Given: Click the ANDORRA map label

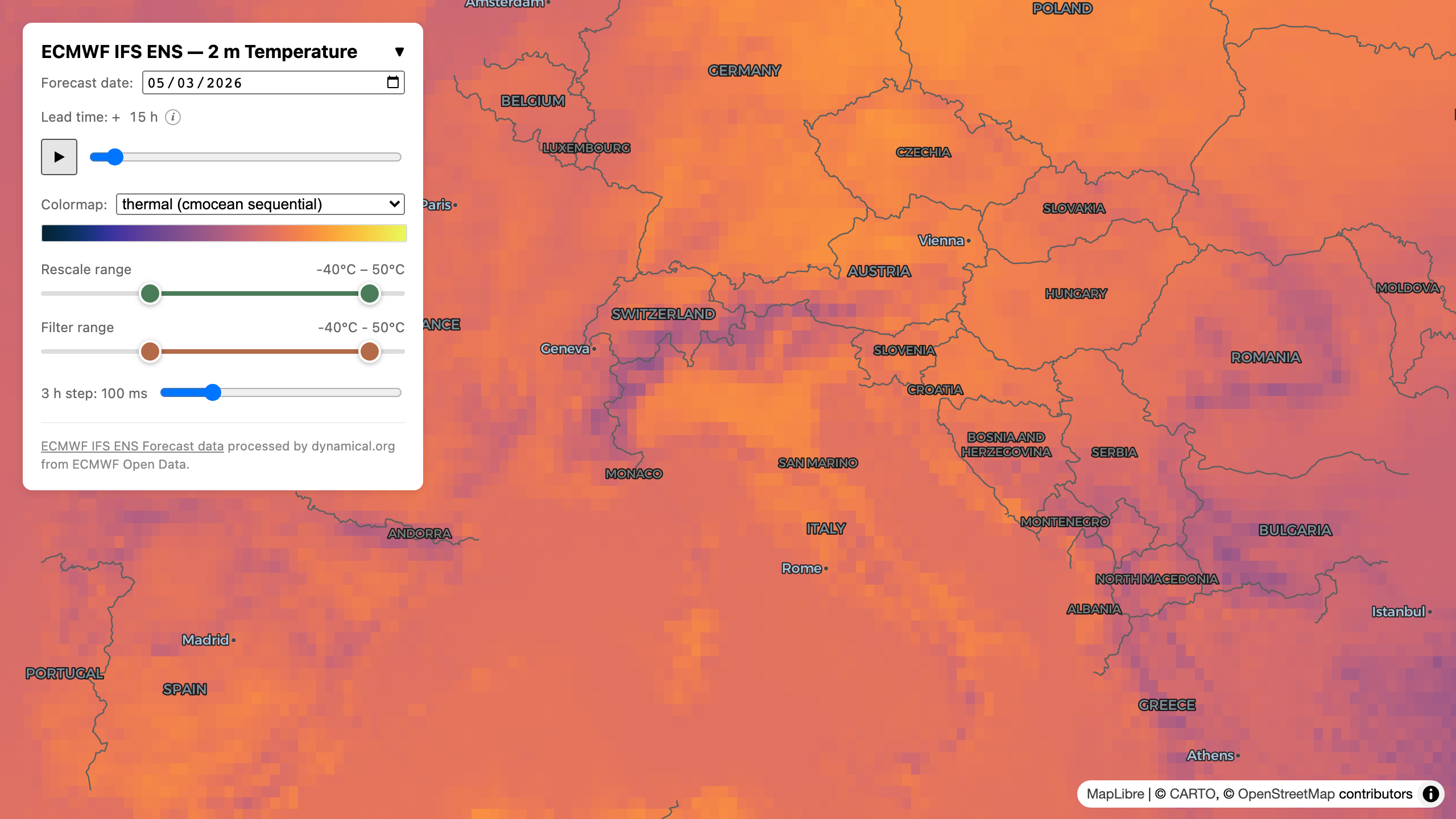Looking at the screenshot, I should pos(420,533).
